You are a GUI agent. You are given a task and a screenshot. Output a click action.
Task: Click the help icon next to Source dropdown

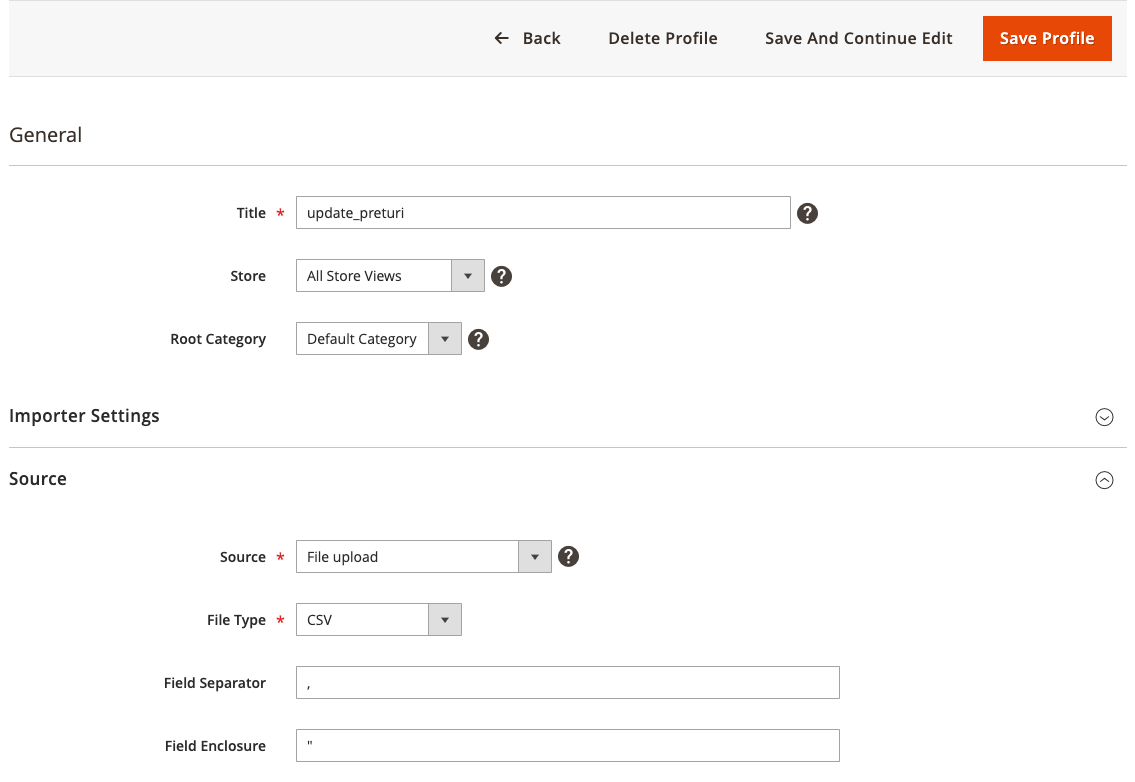pyautogui.click(x=568, y=557)
